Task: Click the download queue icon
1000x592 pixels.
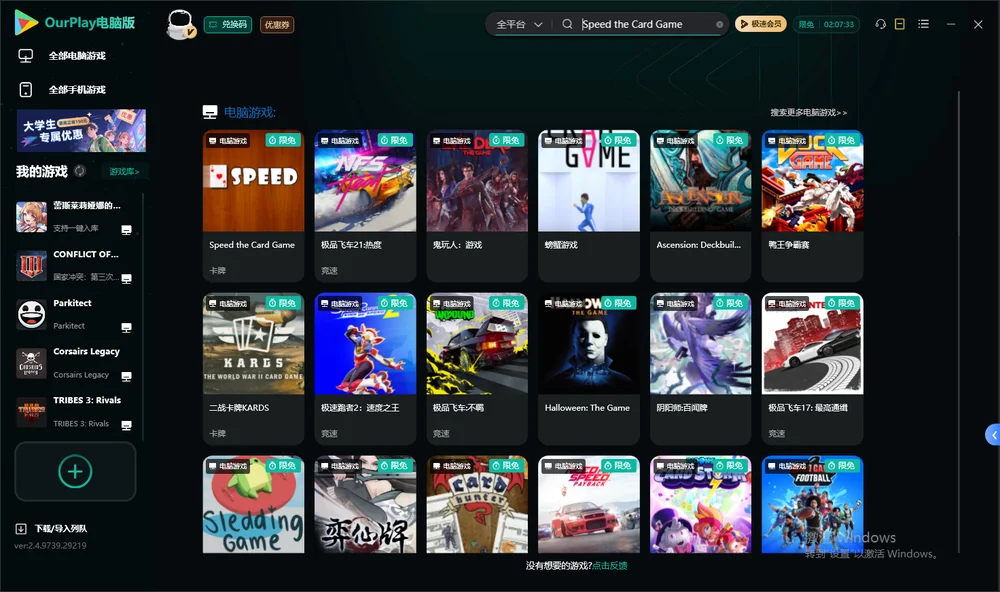Action: point(21,529)
